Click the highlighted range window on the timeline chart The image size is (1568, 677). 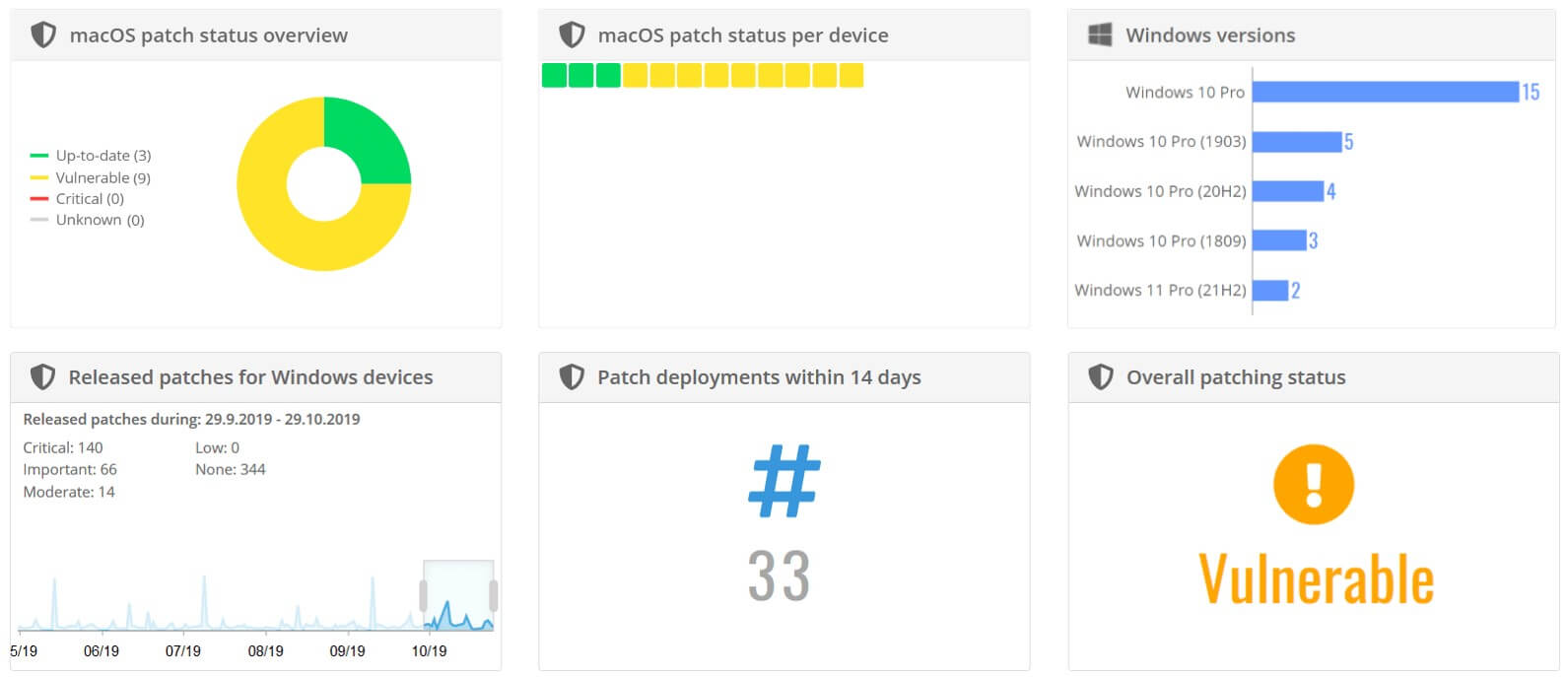(458, 595)
